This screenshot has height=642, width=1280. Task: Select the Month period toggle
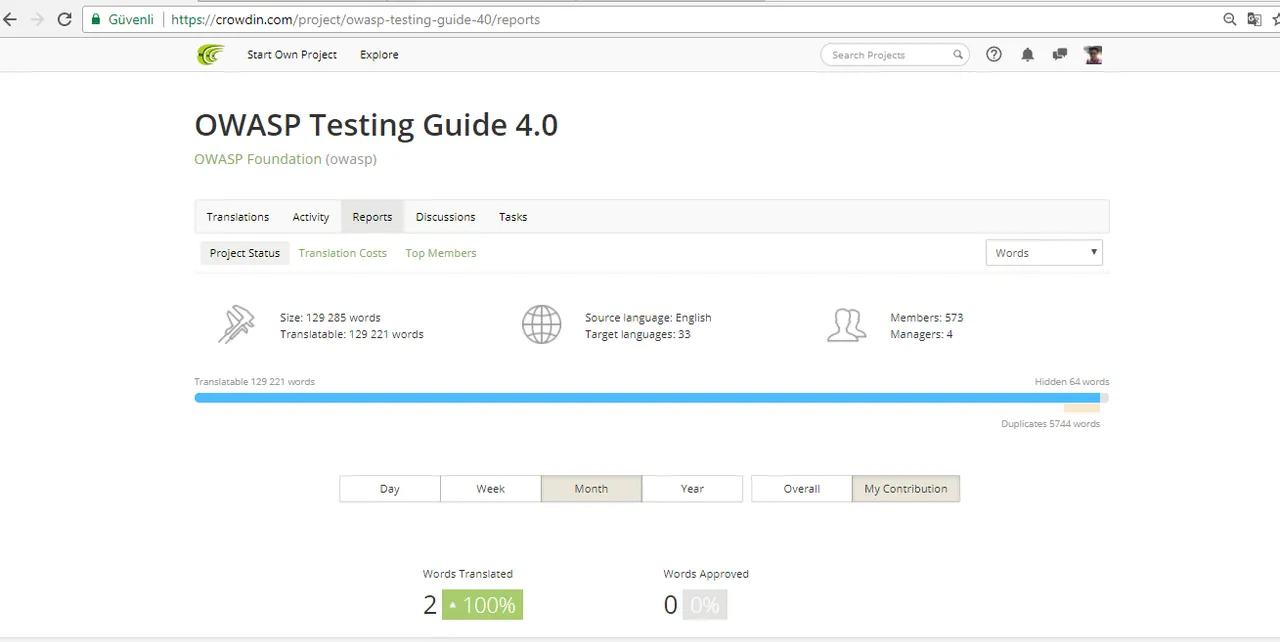click(x=591, y=489)
